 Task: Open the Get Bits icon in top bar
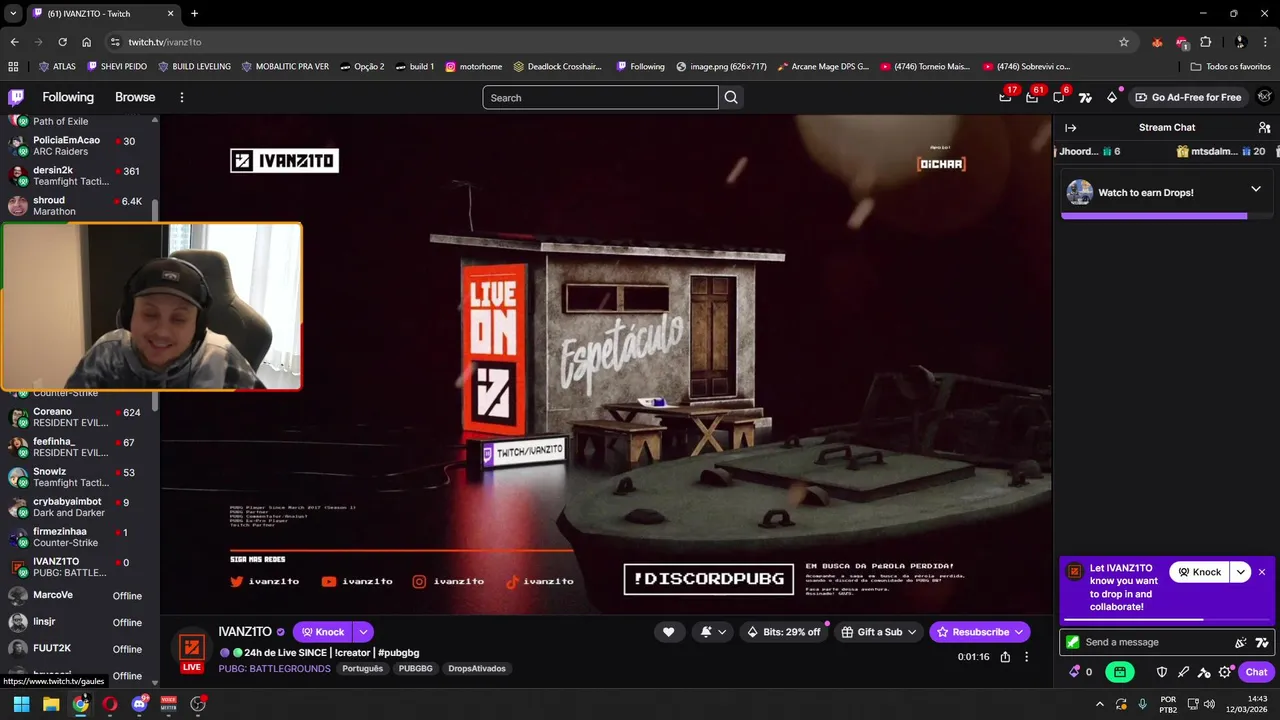point(1112,97)
